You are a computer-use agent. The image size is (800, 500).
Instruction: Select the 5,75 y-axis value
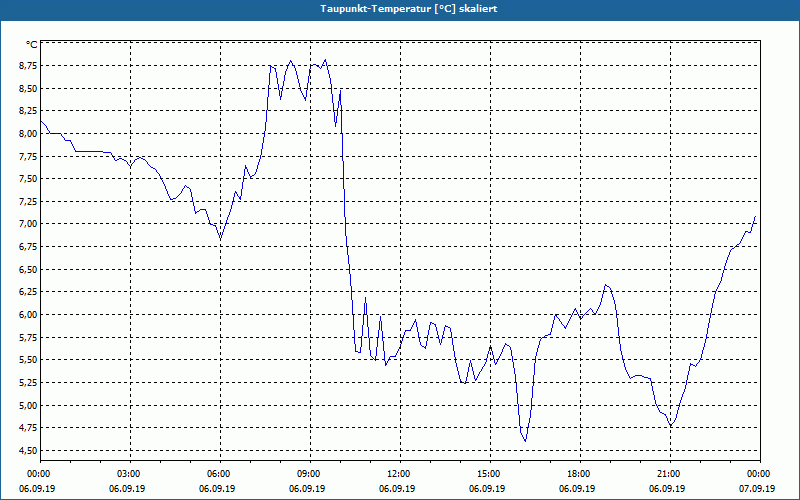click(28, 337)
